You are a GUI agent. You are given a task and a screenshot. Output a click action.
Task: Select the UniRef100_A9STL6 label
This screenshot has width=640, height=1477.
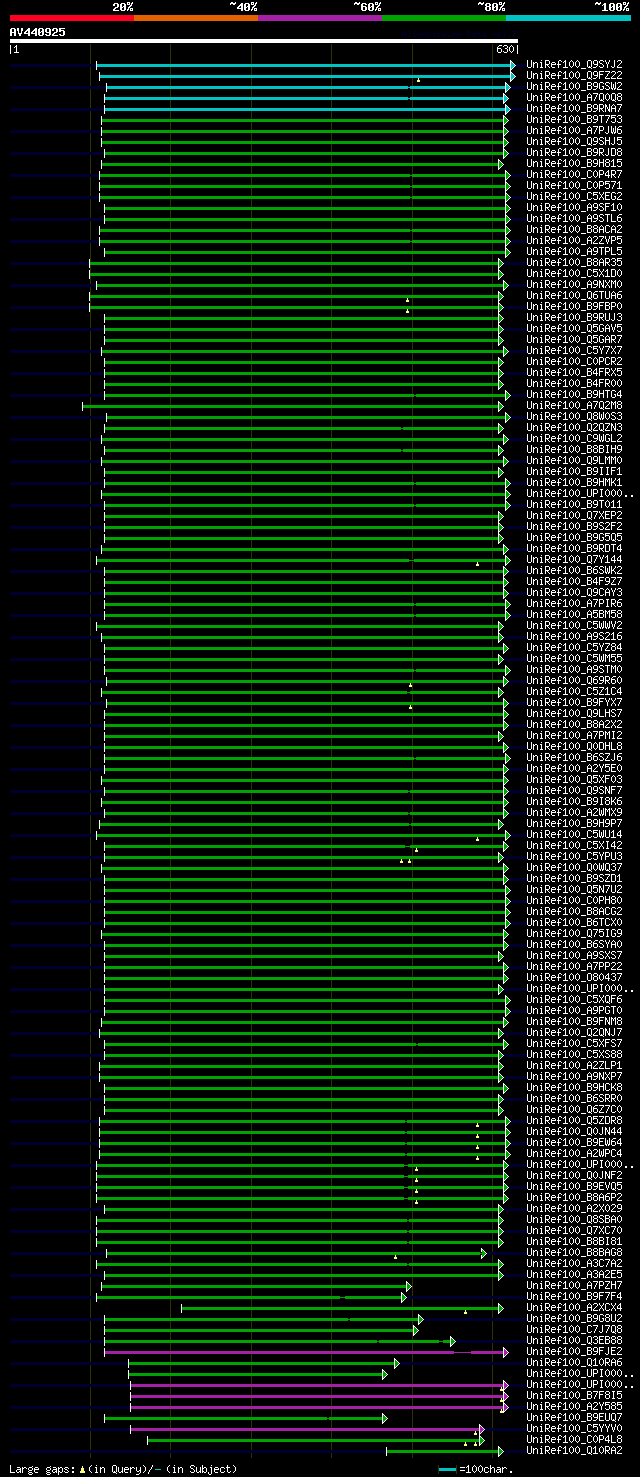click(574, 218)
